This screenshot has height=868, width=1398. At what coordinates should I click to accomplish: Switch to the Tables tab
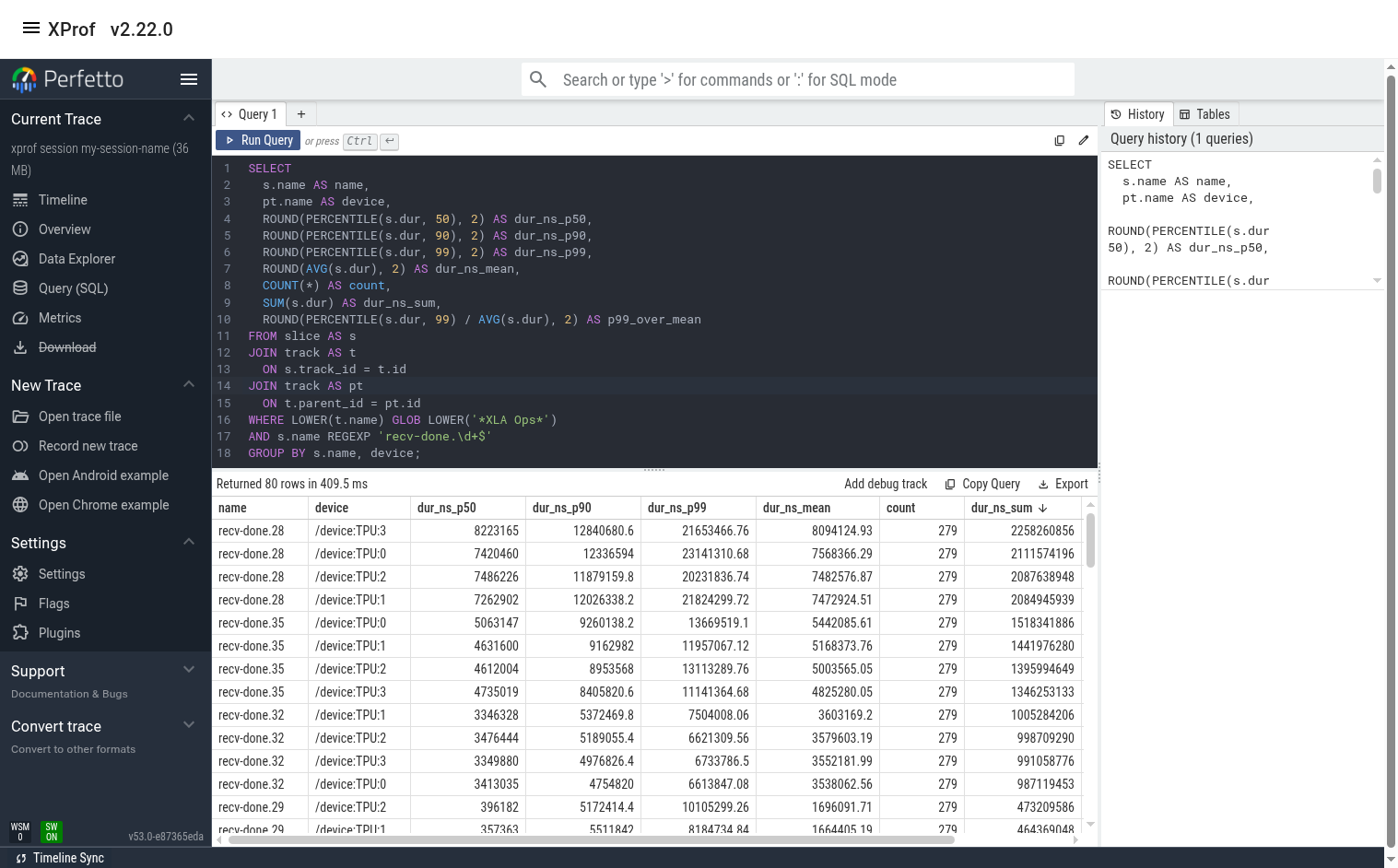point(1205,114)
